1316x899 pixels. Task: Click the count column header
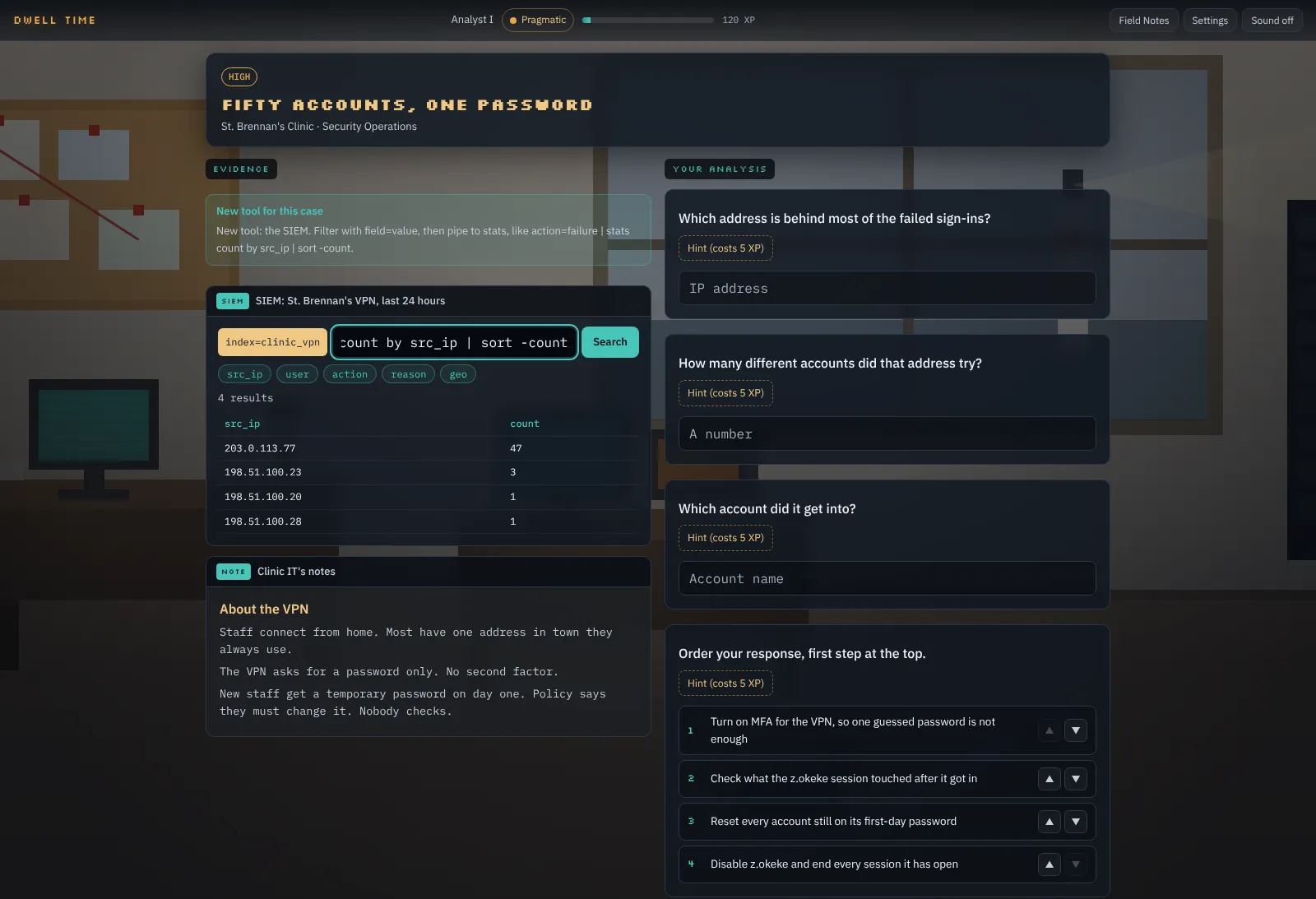[x=525, y=424]
